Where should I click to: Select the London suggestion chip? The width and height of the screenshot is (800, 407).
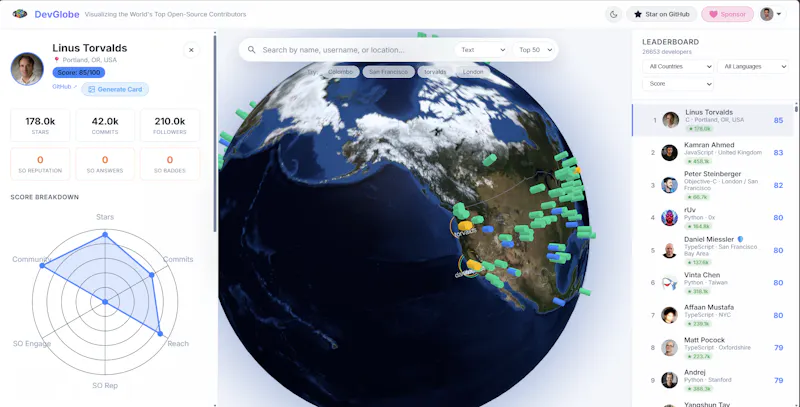[x=472, y=72]
